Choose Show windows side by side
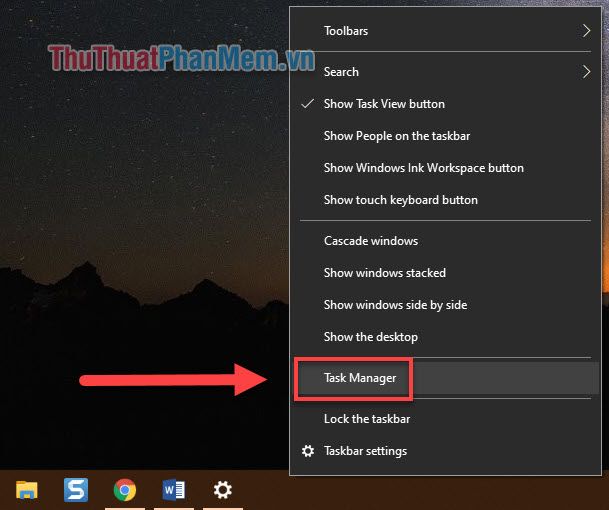The width and height of the screenshot is (609, 510). click(x=446, y=305)
